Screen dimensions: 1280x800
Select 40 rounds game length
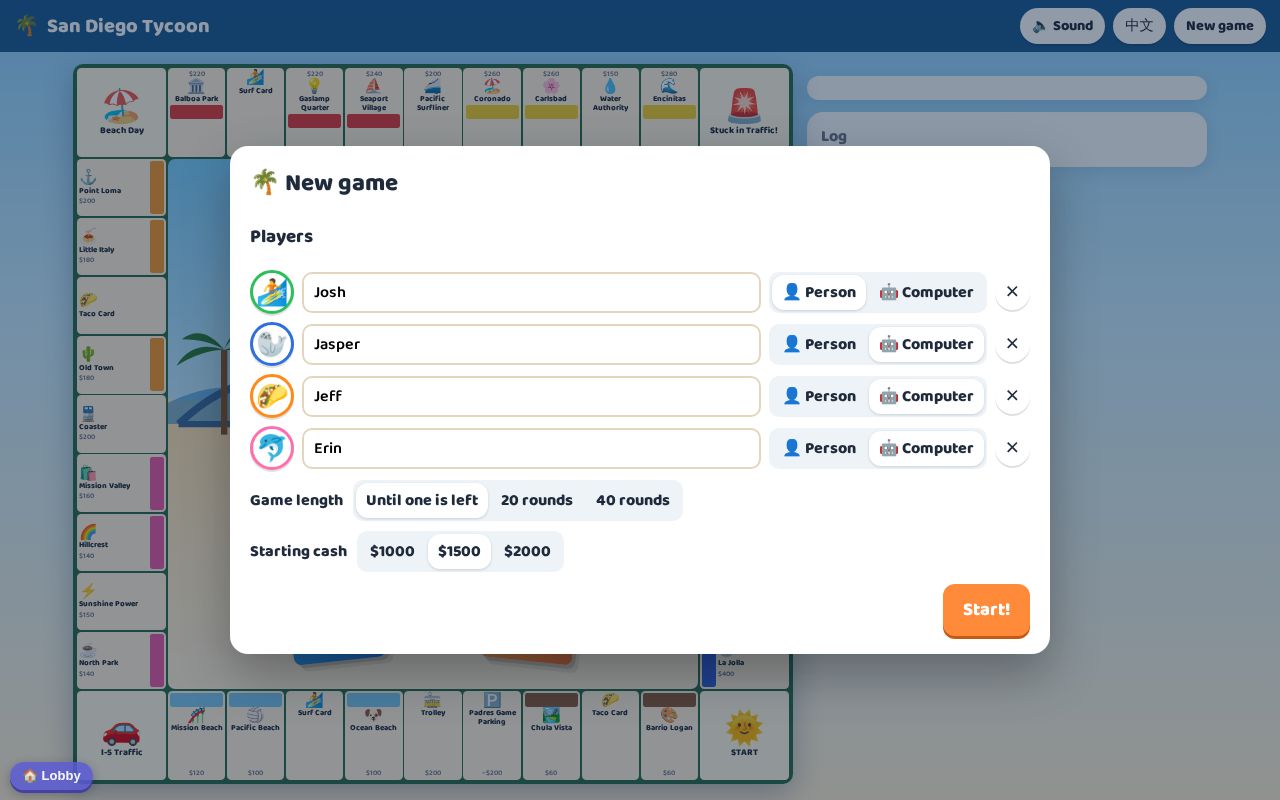point(633,500)
